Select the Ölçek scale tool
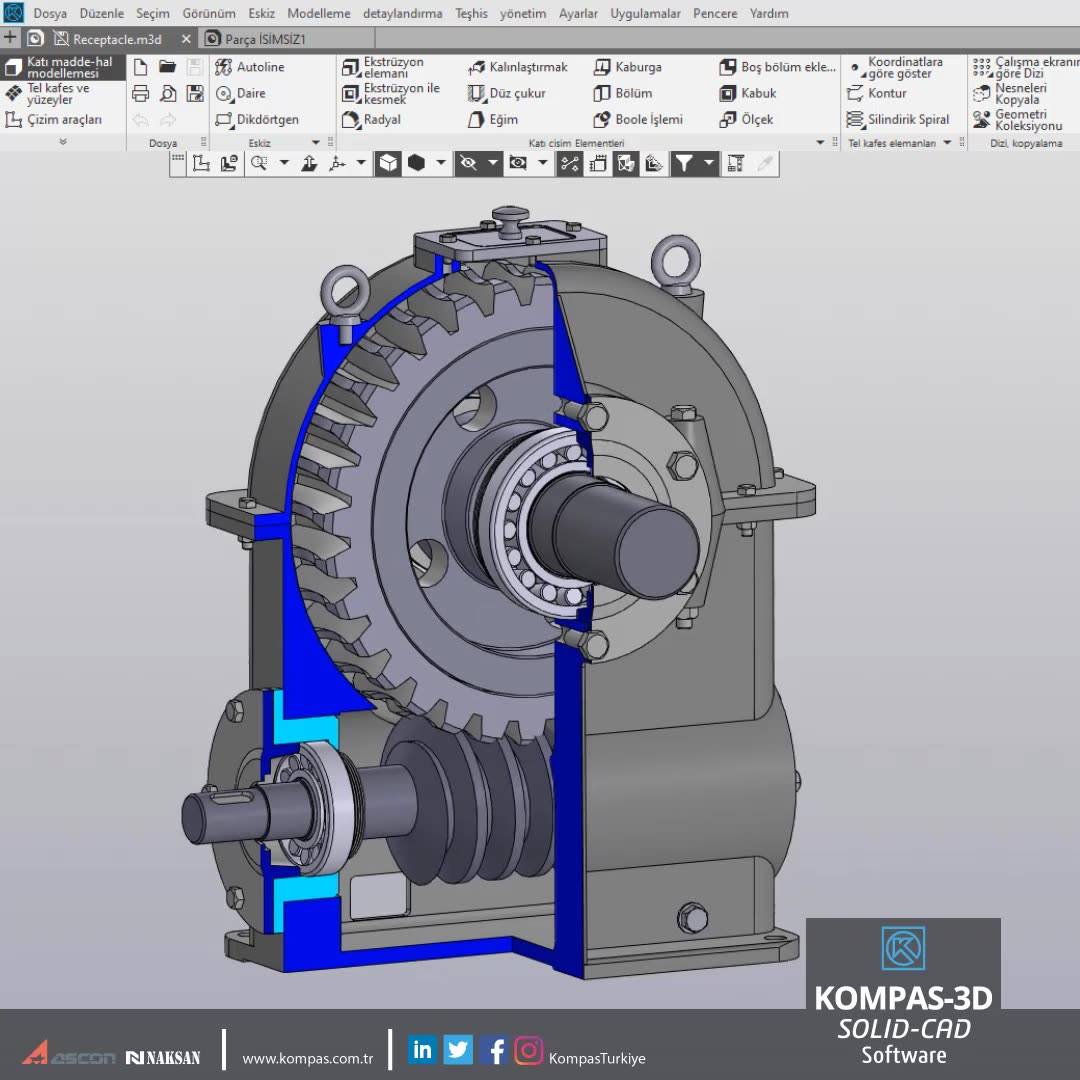1080x1080 pixels. pyautogui.click(x=746, y=119)
